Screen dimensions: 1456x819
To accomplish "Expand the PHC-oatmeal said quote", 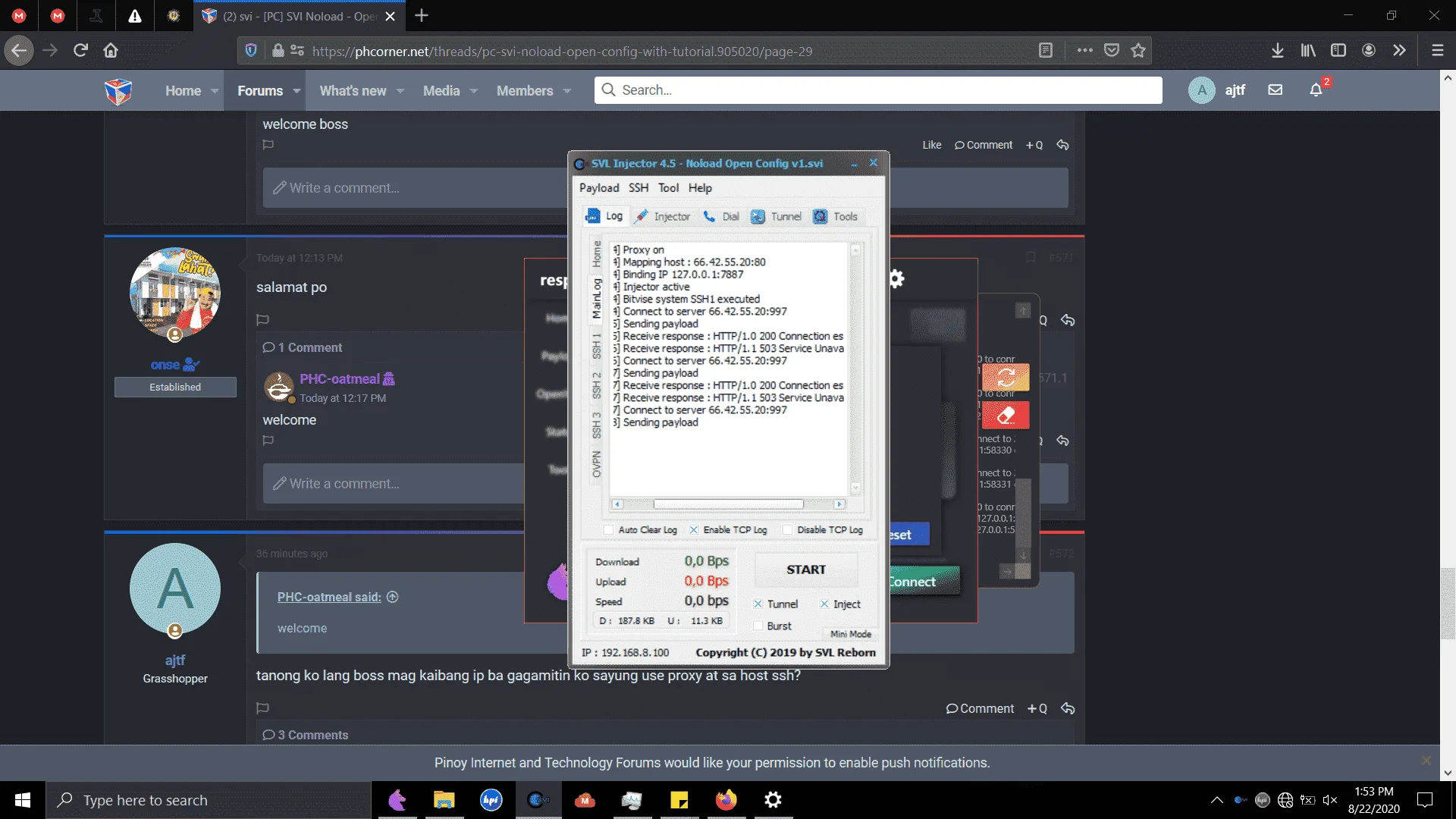I will (x=392, y=597).
